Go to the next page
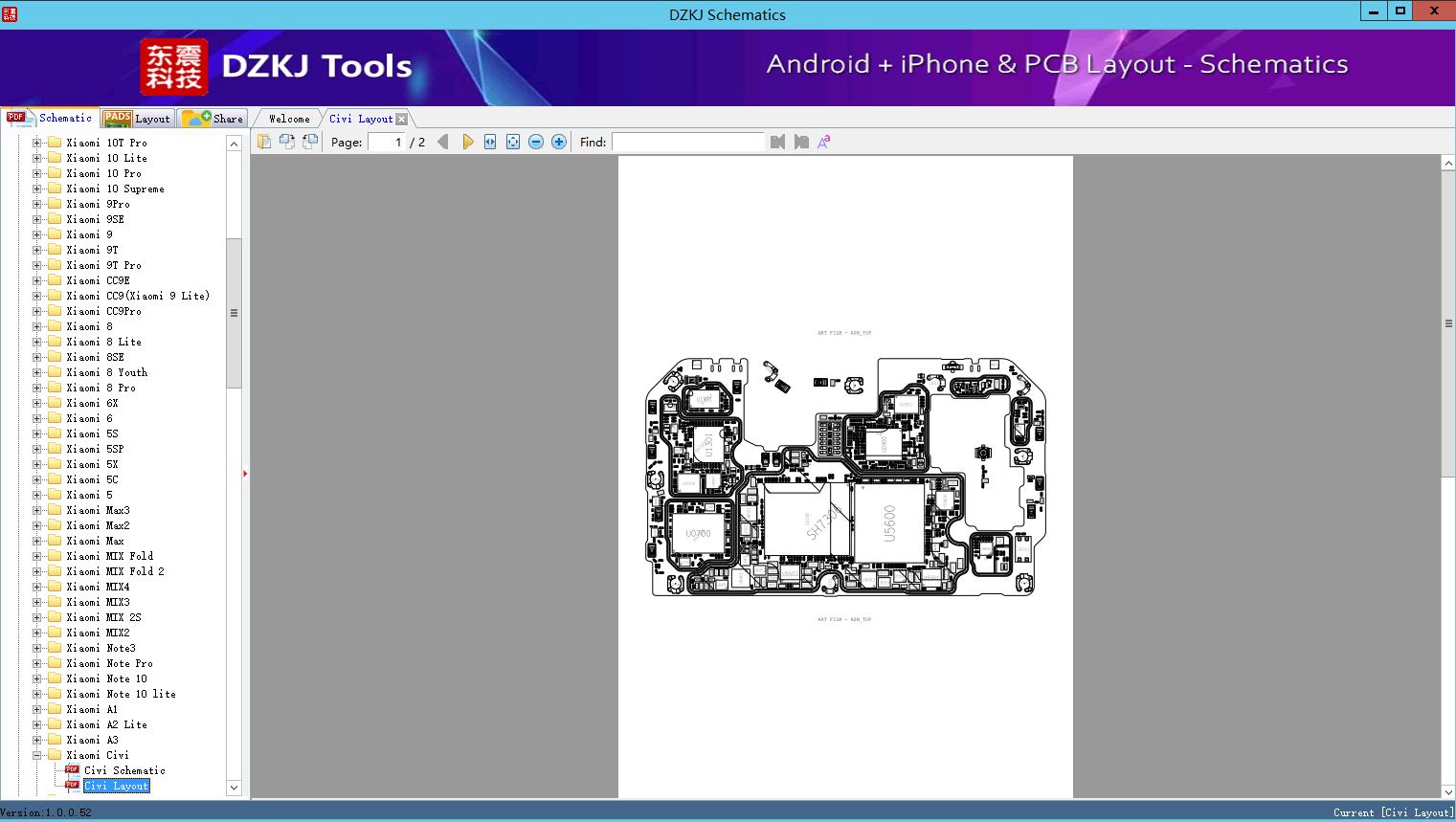This screenshot has width=1456, height=822. coord(467,142)
